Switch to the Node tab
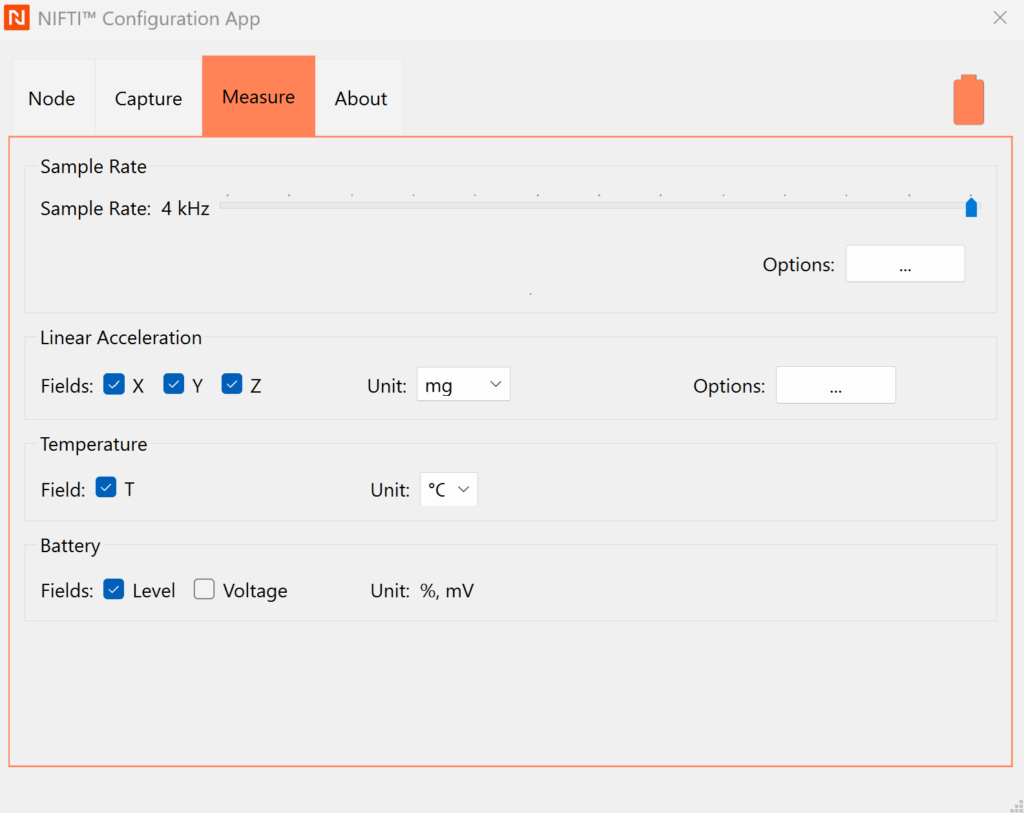The height and width of the screenshot is (813, 1024). point(52,98)
